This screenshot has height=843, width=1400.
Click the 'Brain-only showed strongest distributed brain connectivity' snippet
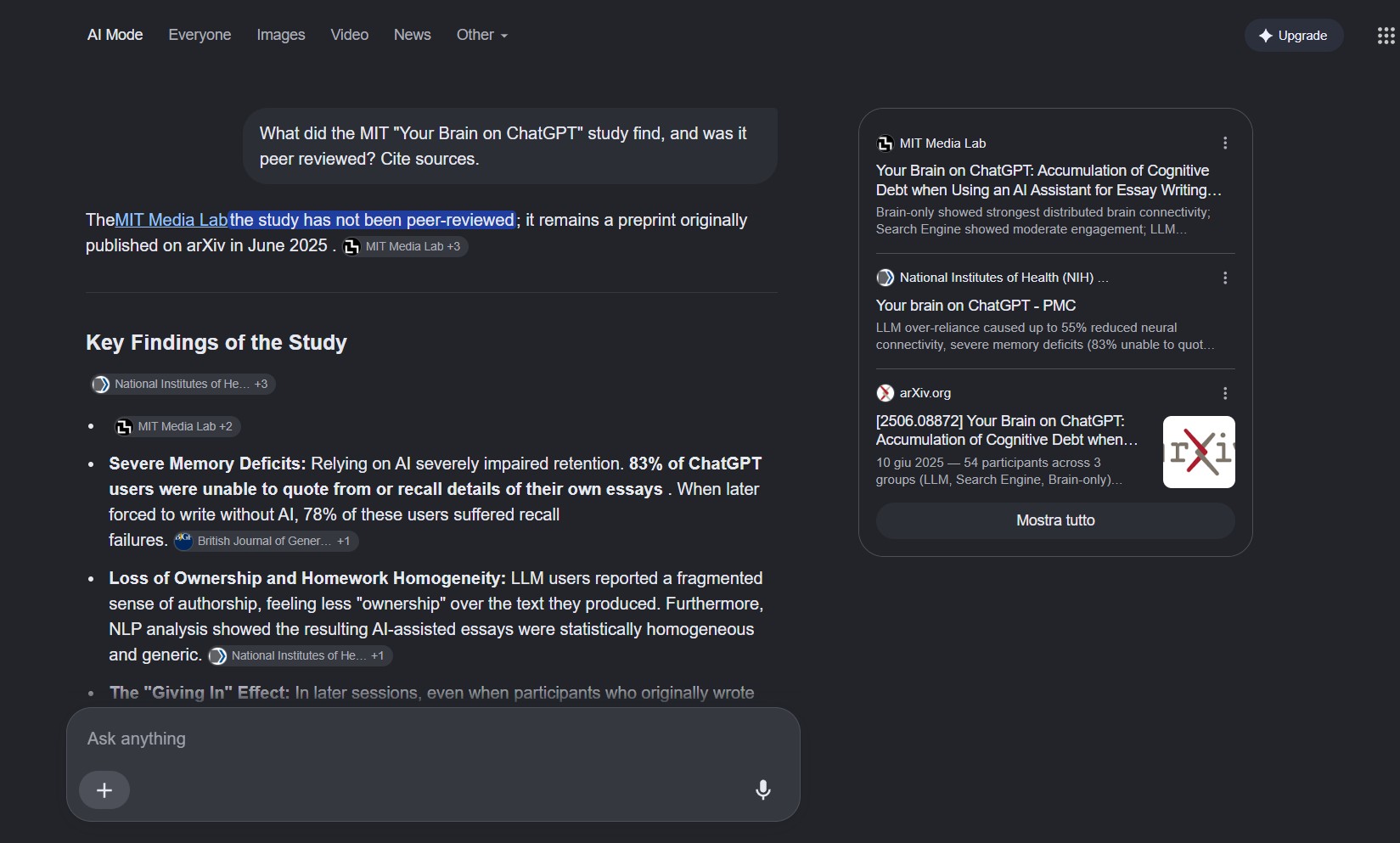click(1043, 221)
